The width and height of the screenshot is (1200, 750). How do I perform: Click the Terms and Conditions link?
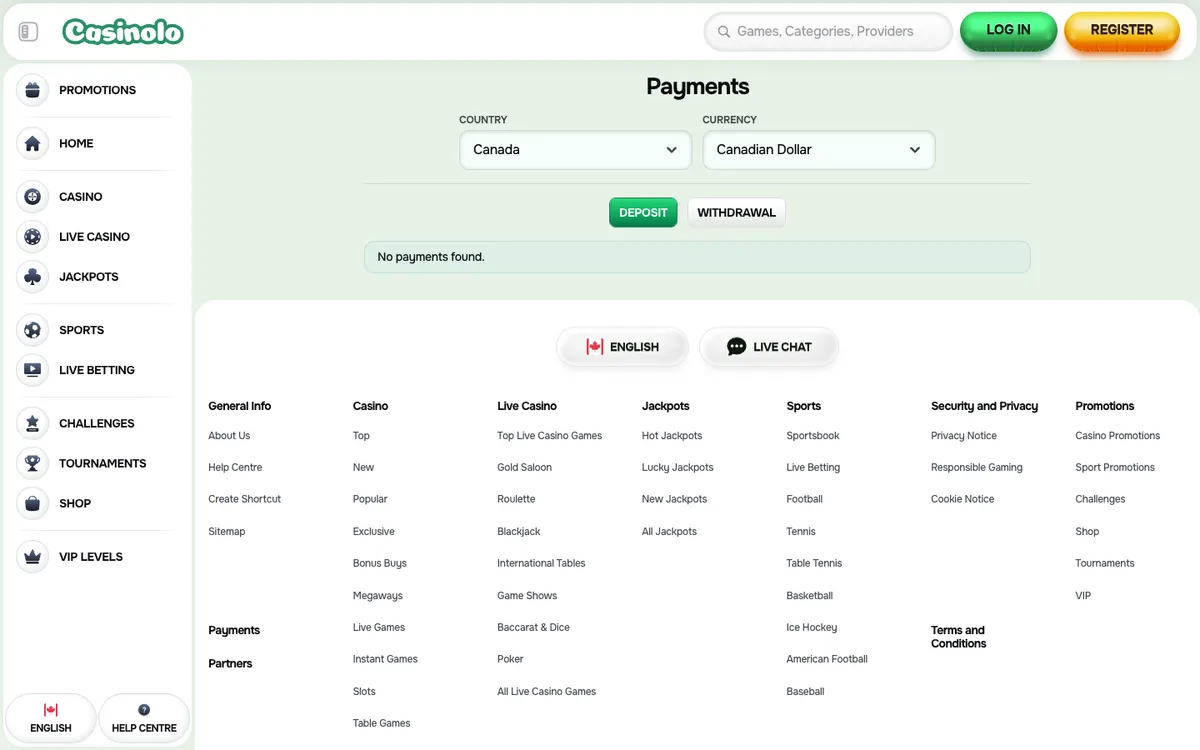tap(958, 637)
